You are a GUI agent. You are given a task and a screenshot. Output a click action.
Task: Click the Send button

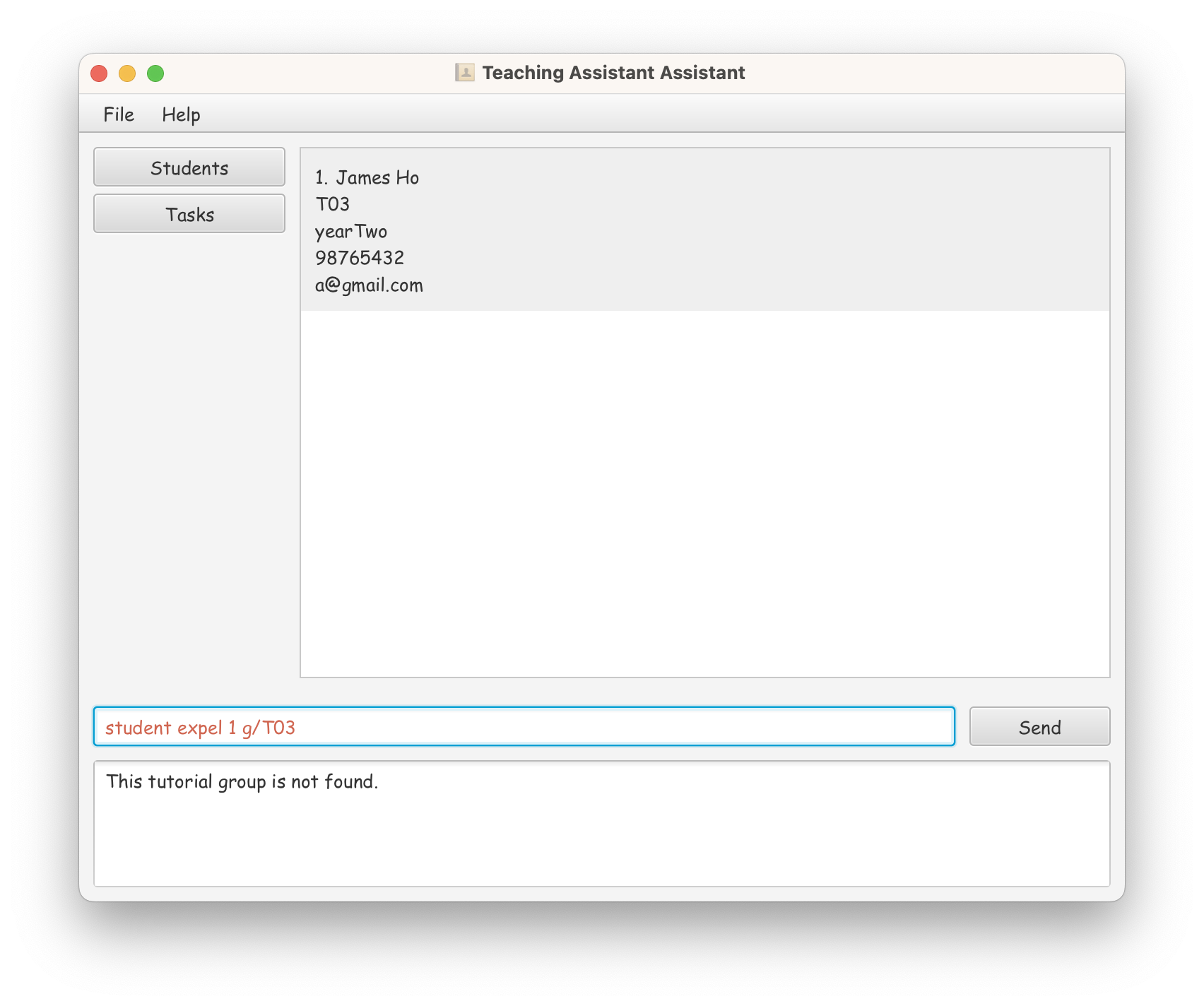tap(1039, 727)
